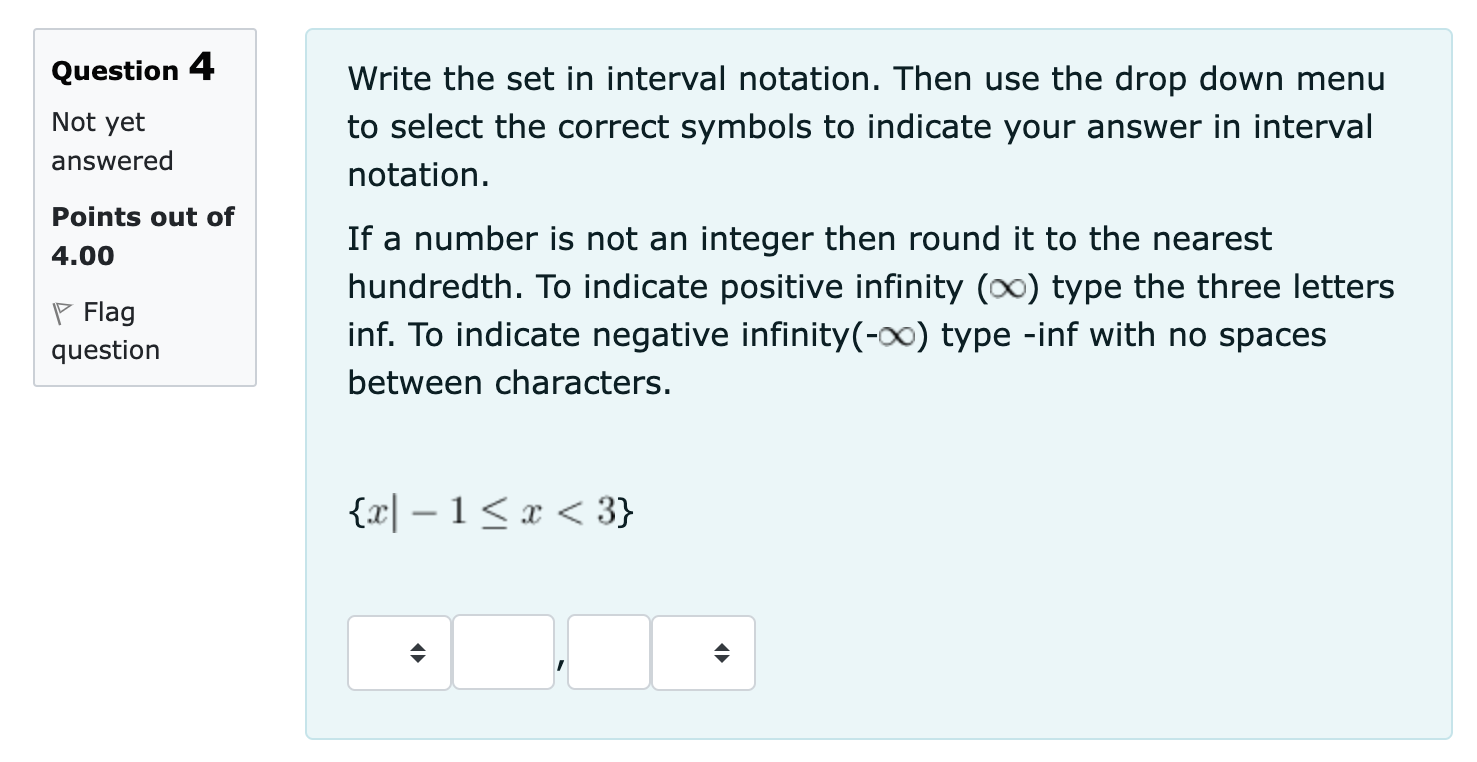Click the 'Points out of 4.00' label
Image resolution: width=1477 pixels, height=762 pixels.
coord(142,236)
